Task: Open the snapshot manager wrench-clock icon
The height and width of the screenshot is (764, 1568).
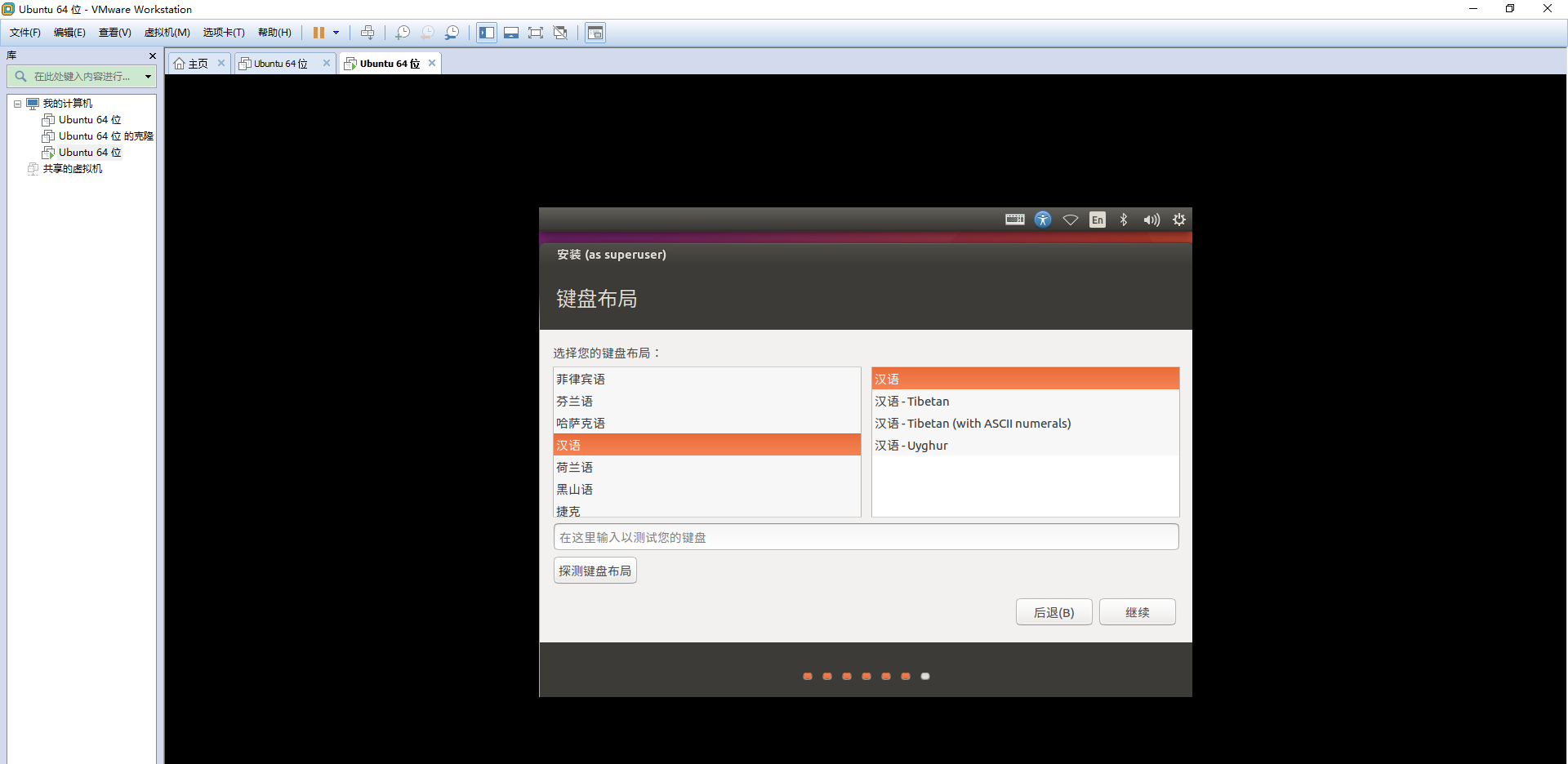Action: (452, 33)
